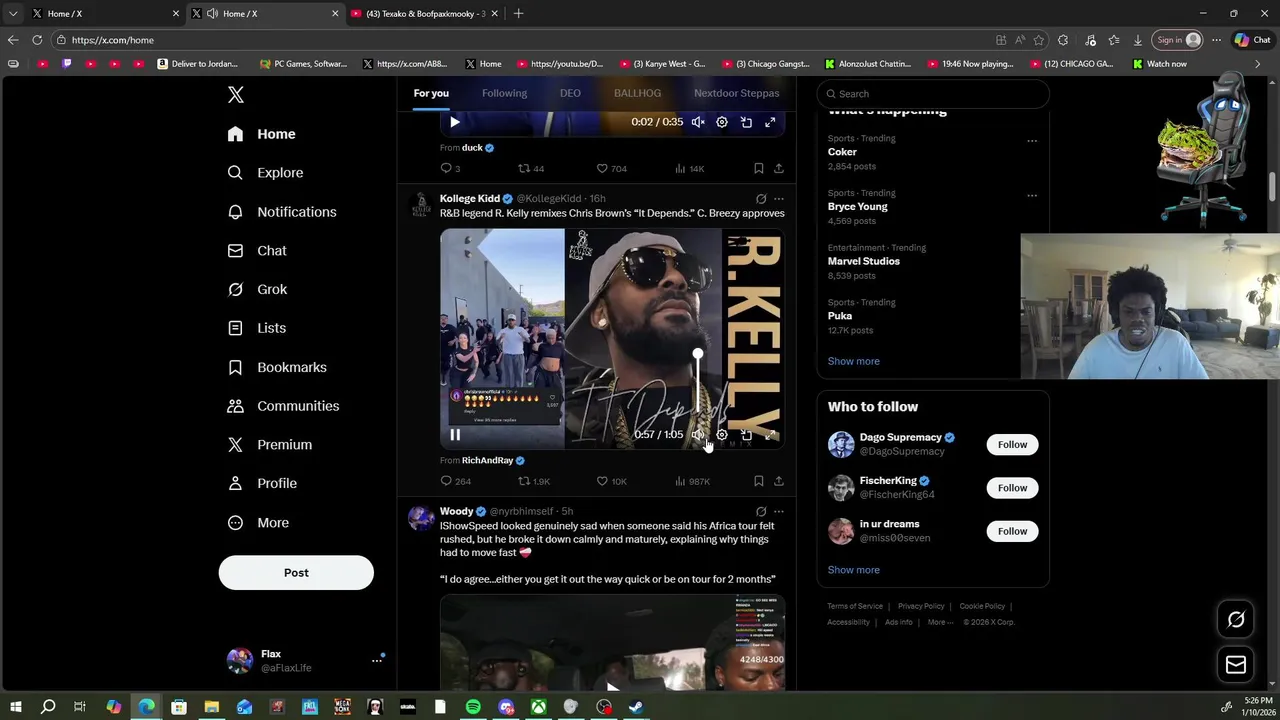Open Steam from the taskbar

point(636,707)
